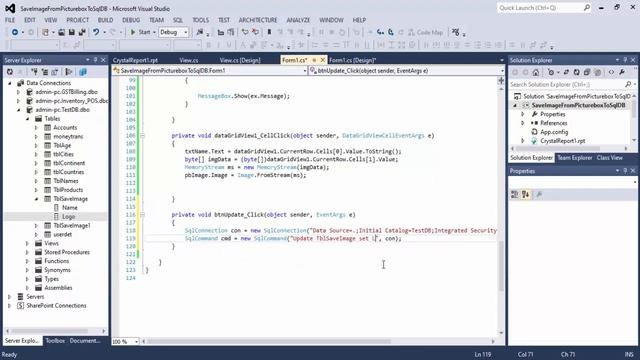The image size is (640, 360).
Task: Click the New Project toolbar icon
Action: [x=45, y=32]
